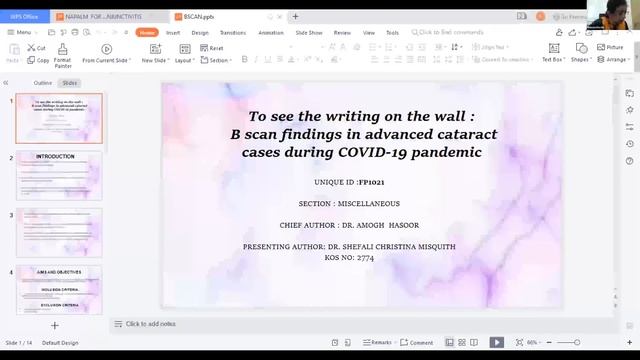Select slide 3 thumbnail
This screenshot has width=640, height=360.
coord(59,233)
